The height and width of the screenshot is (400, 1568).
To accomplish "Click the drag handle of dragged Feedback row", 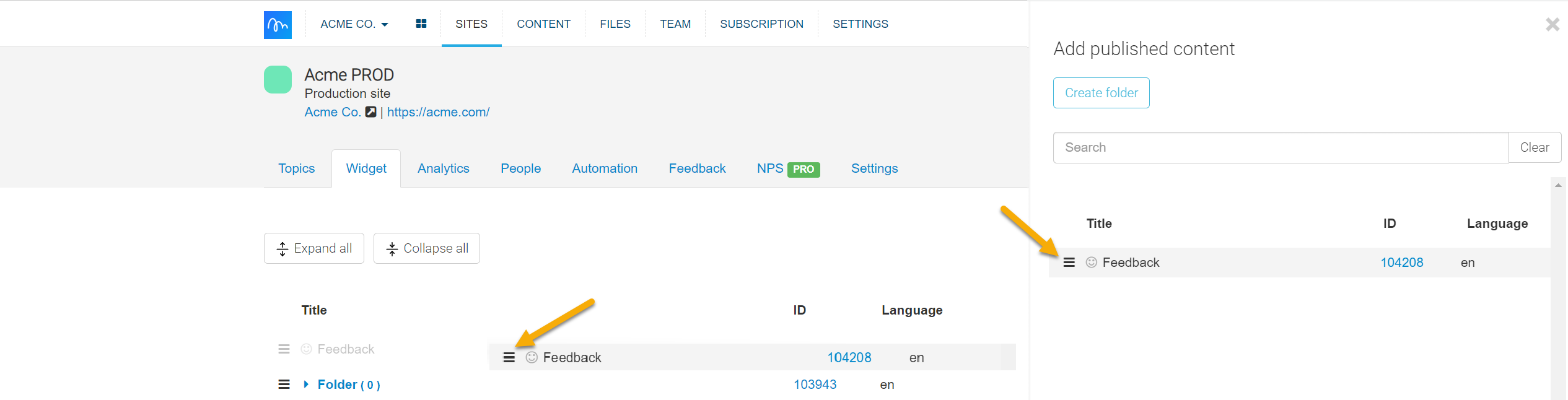I will [509, 357].
